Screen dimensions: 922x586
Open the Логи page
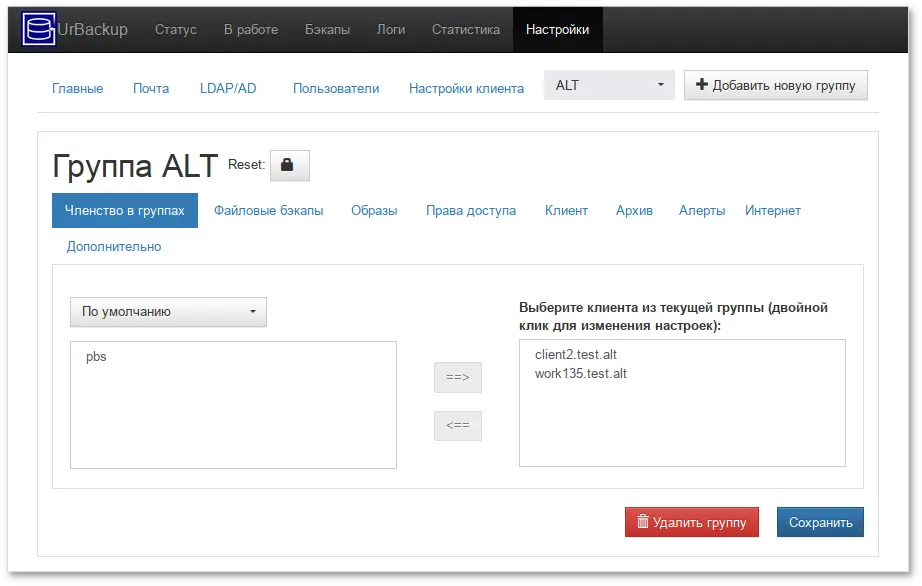tap(390, 29)
